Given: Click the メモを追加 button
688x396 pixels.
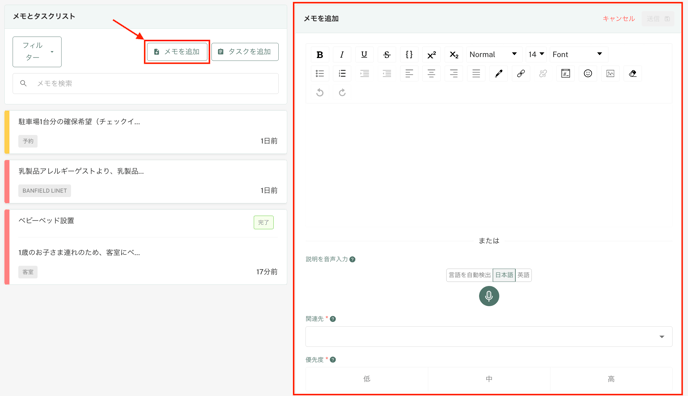Looking at the screenshot, I should (x=177, y=52).
